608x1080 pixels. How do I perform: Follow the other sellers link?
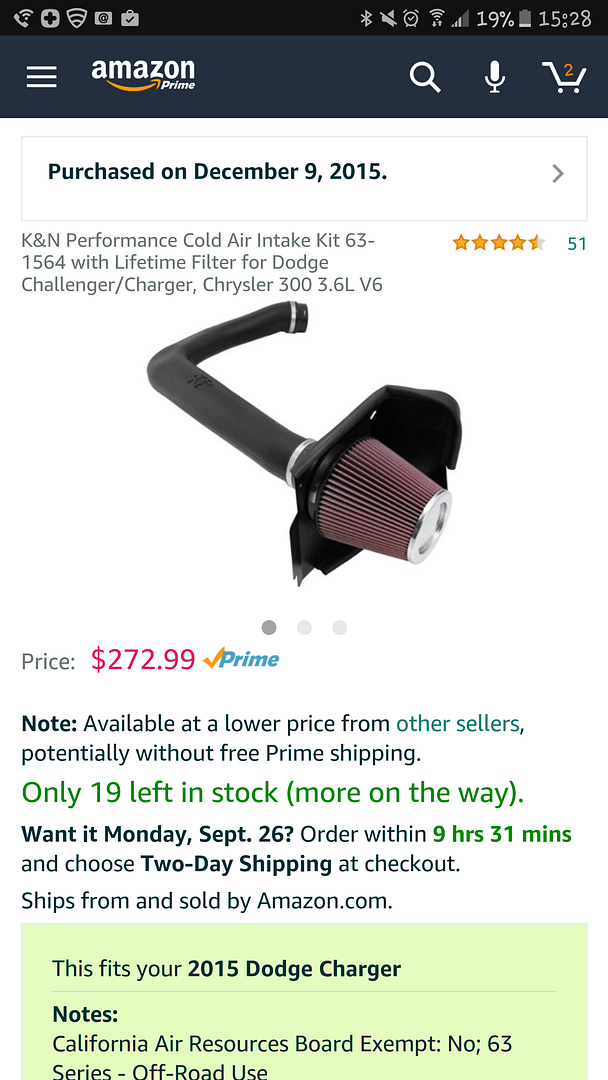[x=458, y=723]
